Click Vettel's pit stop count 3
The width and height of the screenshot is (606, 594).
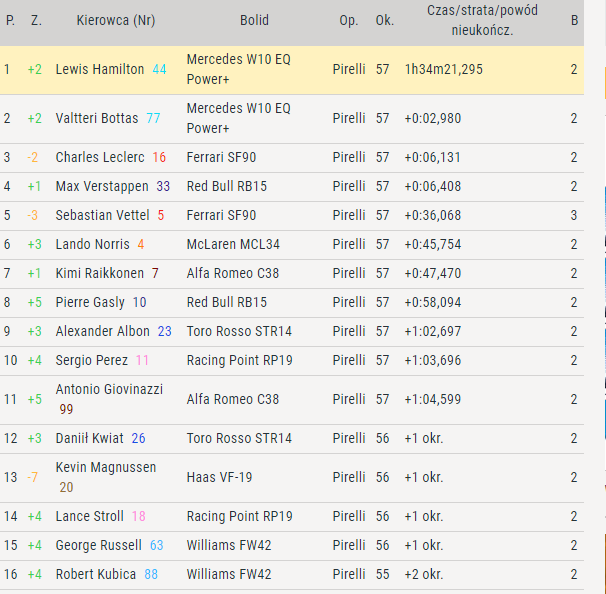coord(574,215)
